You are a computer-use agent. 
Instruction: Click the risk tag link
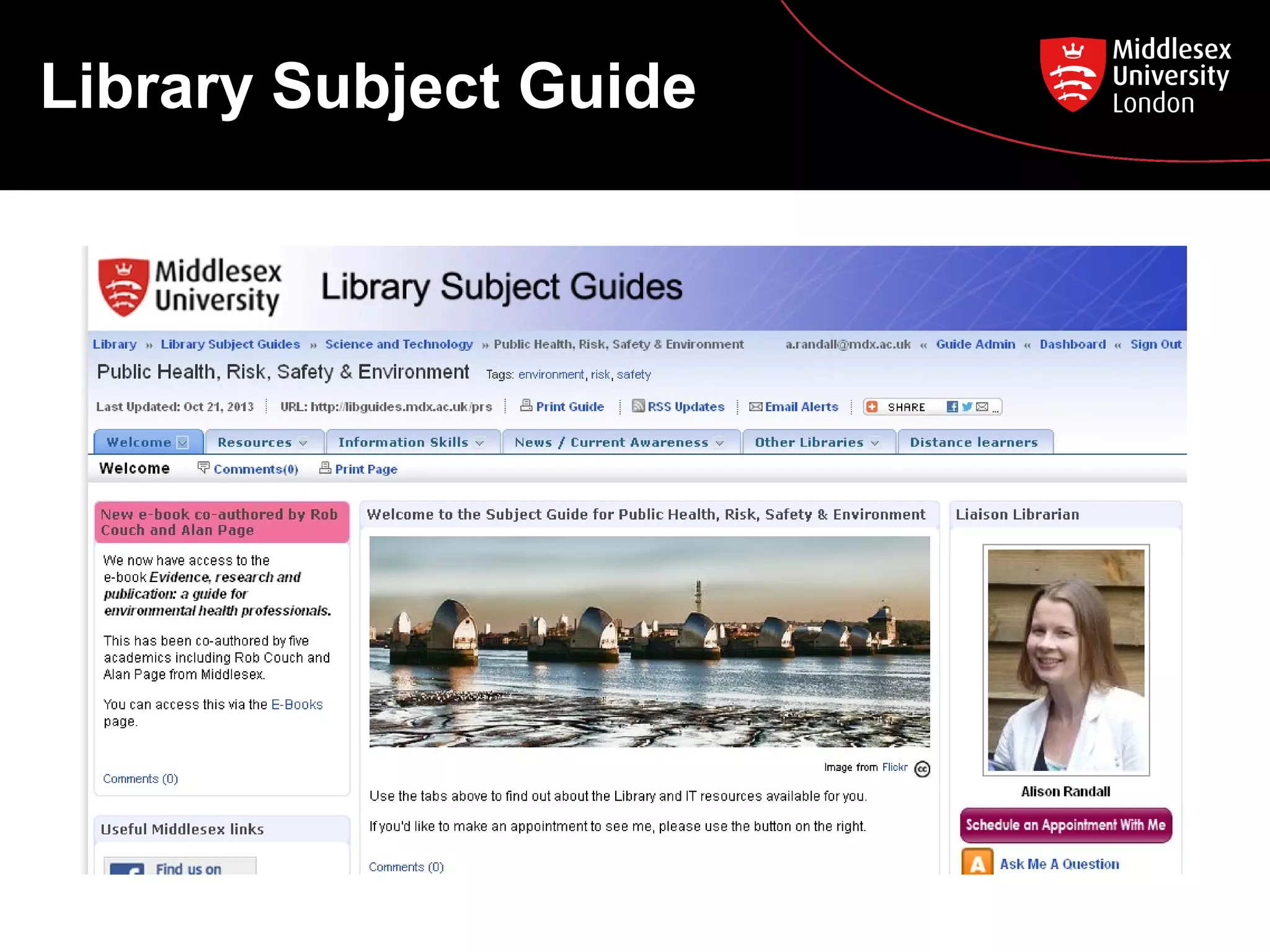click(x=600, y=374)
